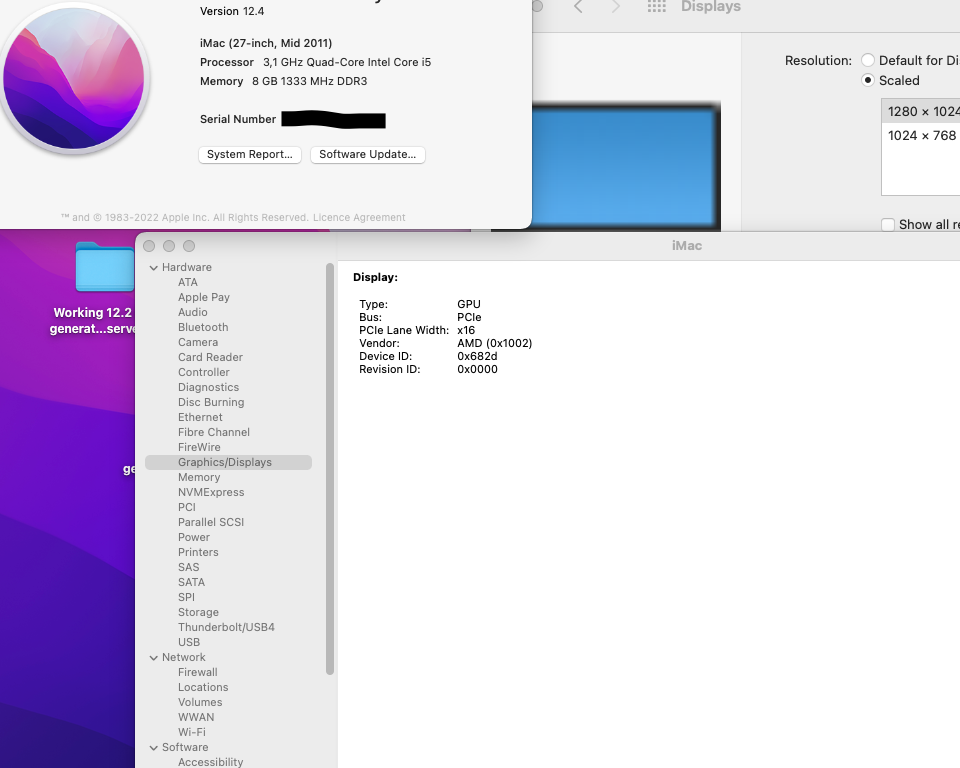Click the PCIe Lane Width value x16

(466, 331)
